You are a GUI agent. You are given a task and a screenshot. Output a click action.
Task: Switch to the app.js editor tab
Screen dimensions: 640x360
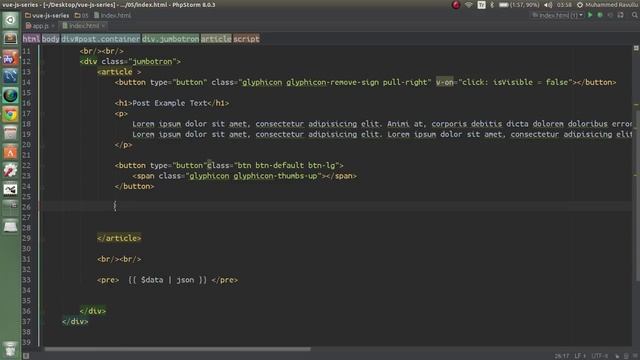(x=40, y=26)
